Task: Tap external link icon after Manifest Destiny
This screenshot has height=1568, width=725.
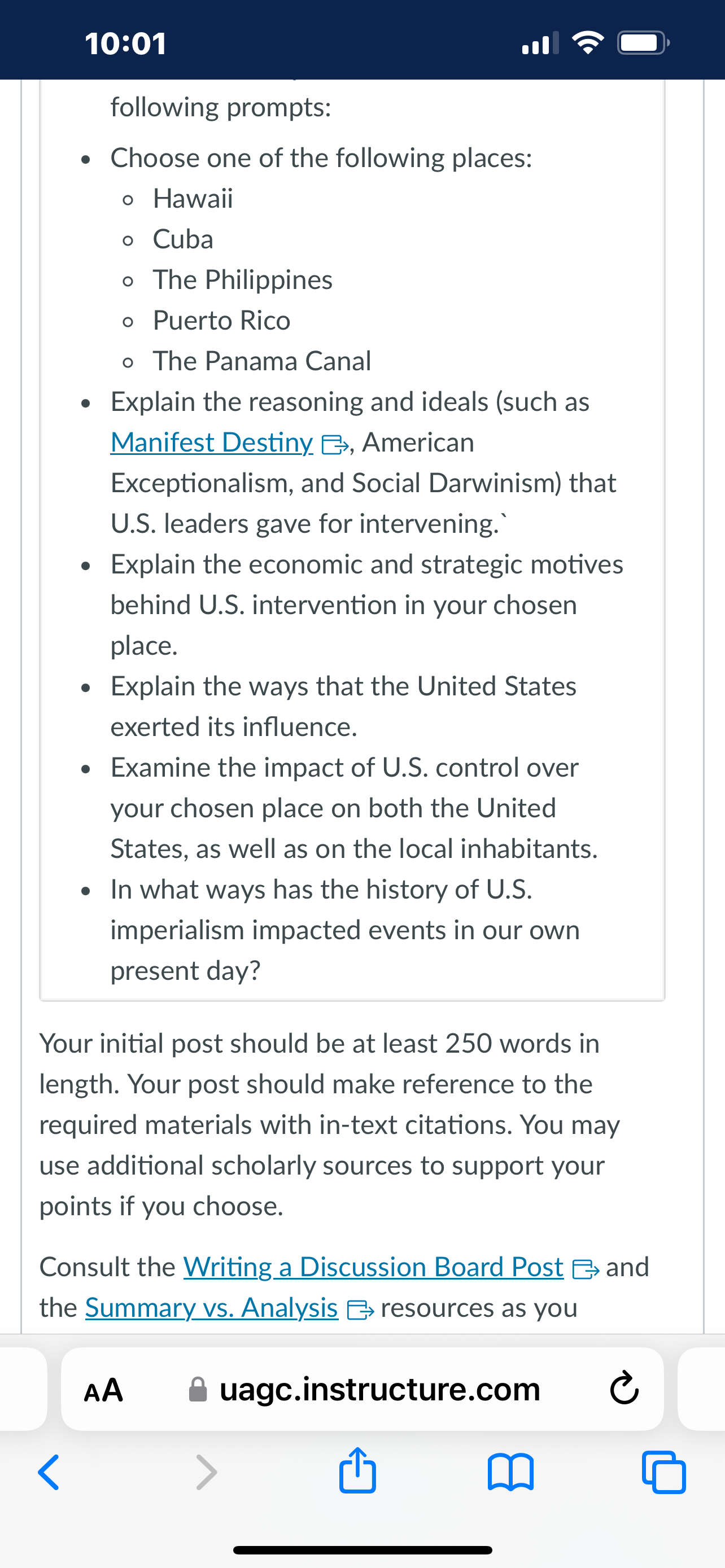Action: [333, 445]
